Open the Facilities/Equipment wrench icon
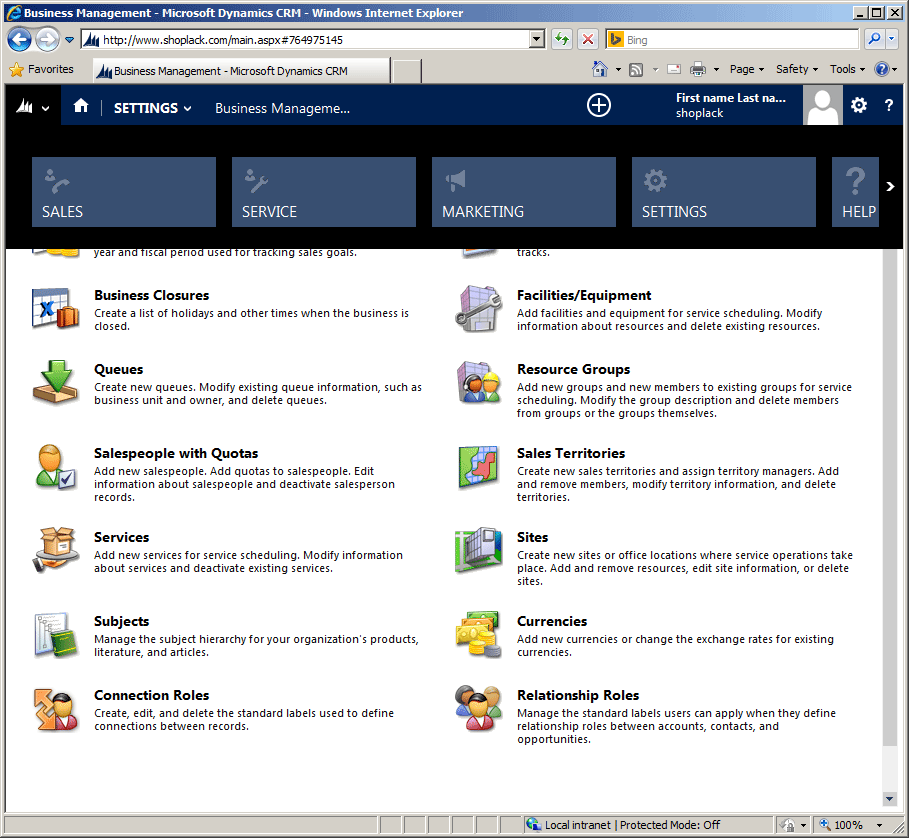 [x=478, y=308]
